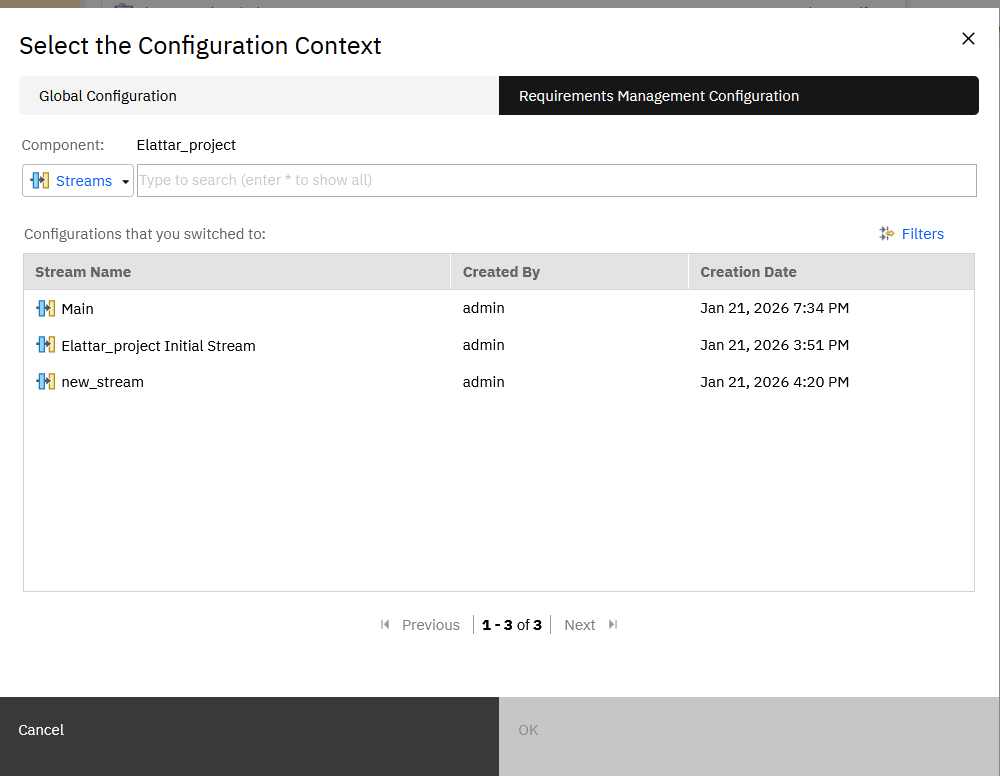This screenshot has height=776, width=1000.
Task: Click the last-page arrow icon in pagination
Action: coord(612,624)
